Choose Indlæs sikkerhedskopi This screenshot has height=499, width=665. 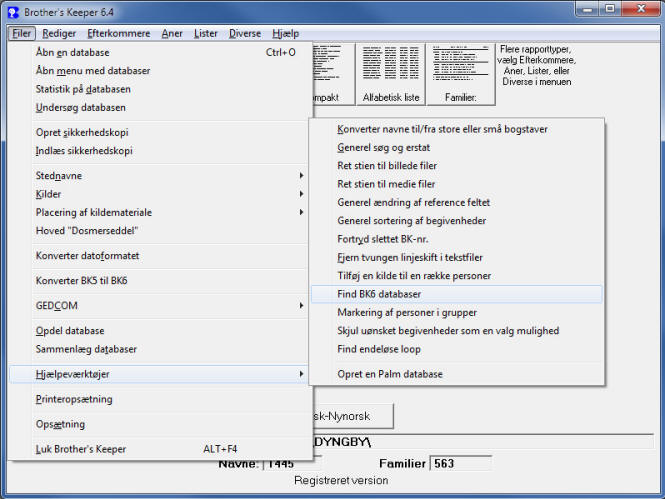[160, 151]
